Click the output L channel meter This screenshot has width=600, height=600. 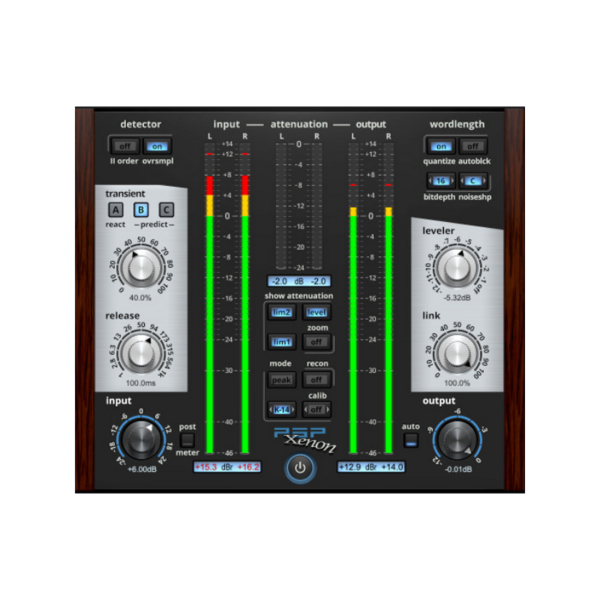pos(353,298)
